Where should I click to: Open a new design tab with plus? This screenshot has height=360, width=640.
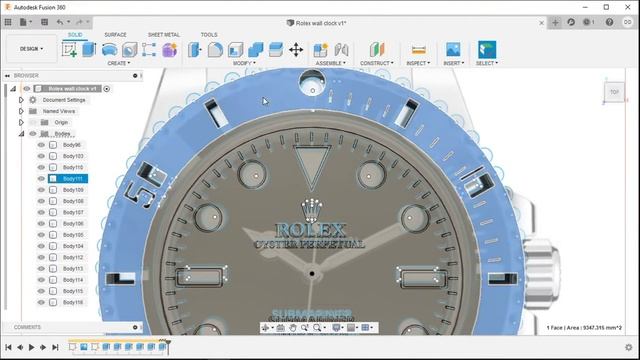pyautogui.click(x=555, y=22)
